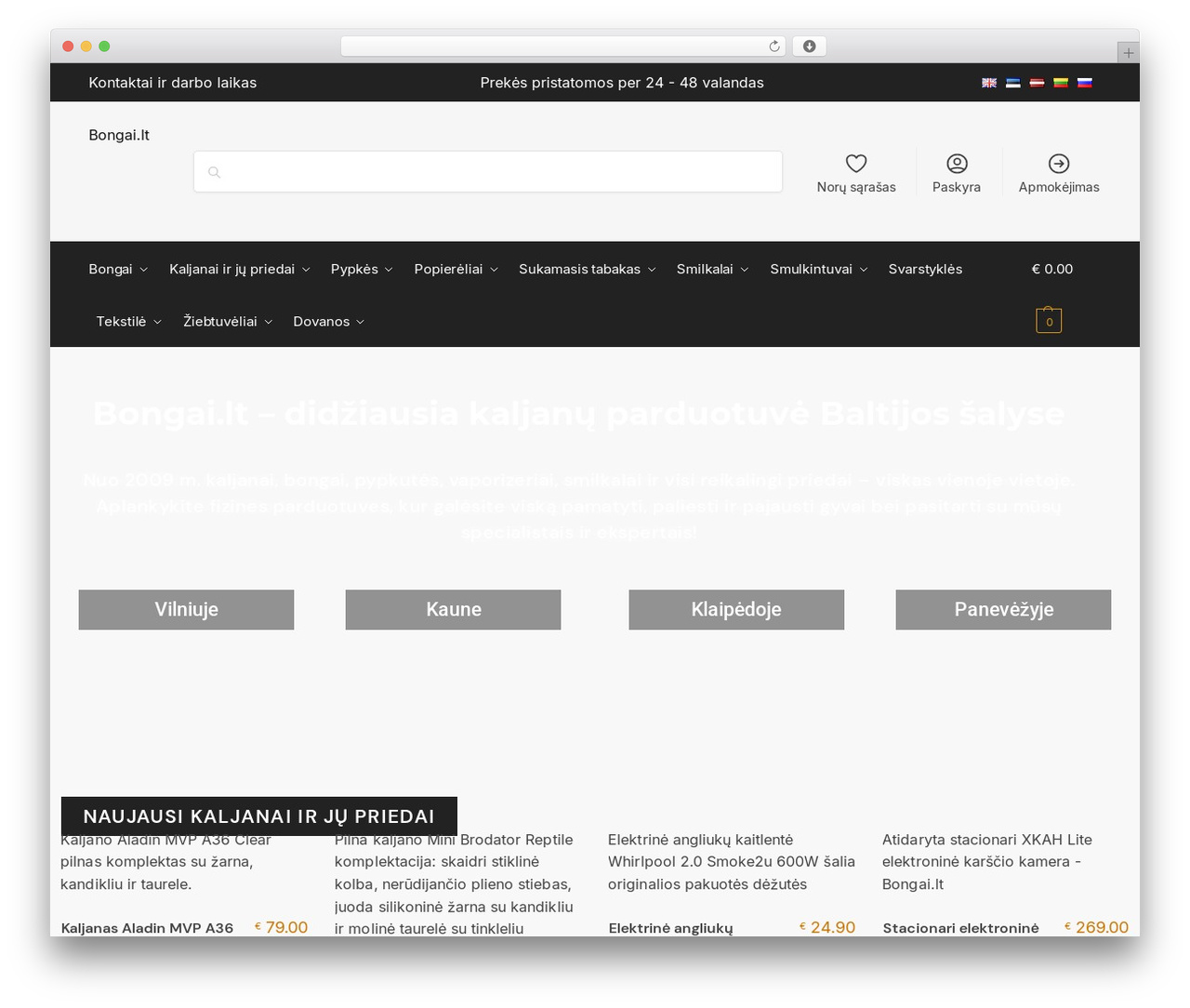The width and height of the screenshot is (1190, 1008).
Task: Open Stacionari elektroninė product title
Action: pyautogui.click(x=960, y=927)
